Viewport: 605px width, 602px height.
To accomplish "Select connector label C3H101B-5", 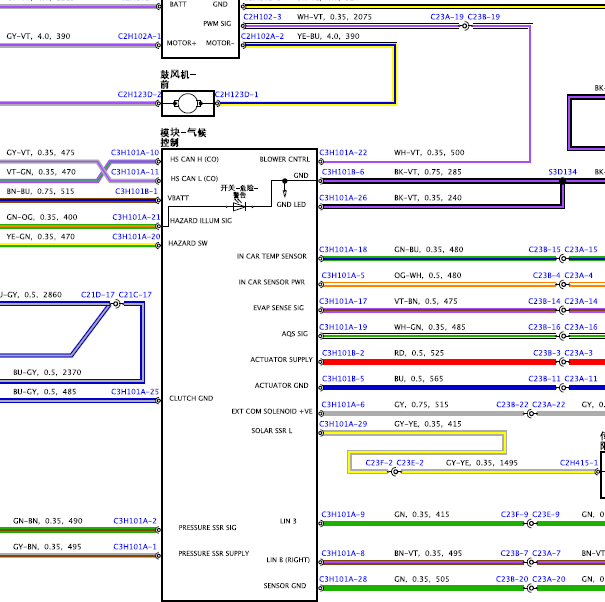I will coord(343,379).
